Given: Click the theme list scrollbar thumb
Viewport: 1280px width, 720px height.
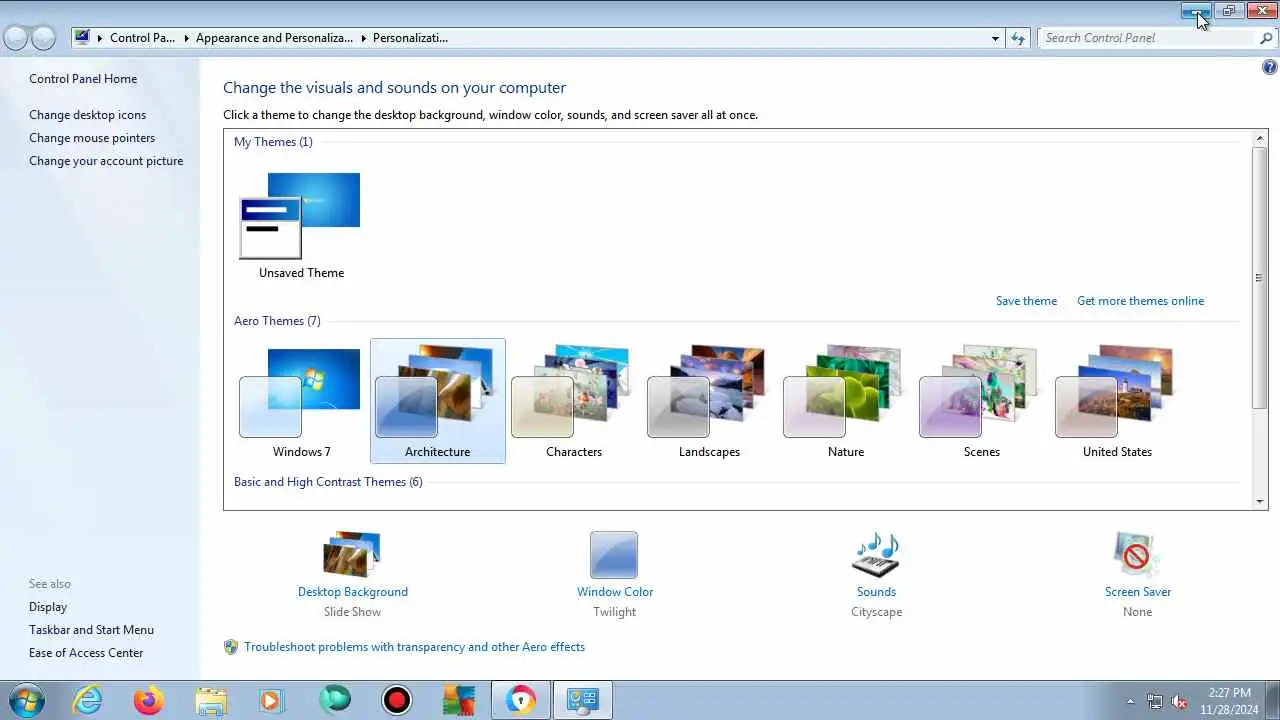Looking at the screenshot, I should tap(1260, 277).
